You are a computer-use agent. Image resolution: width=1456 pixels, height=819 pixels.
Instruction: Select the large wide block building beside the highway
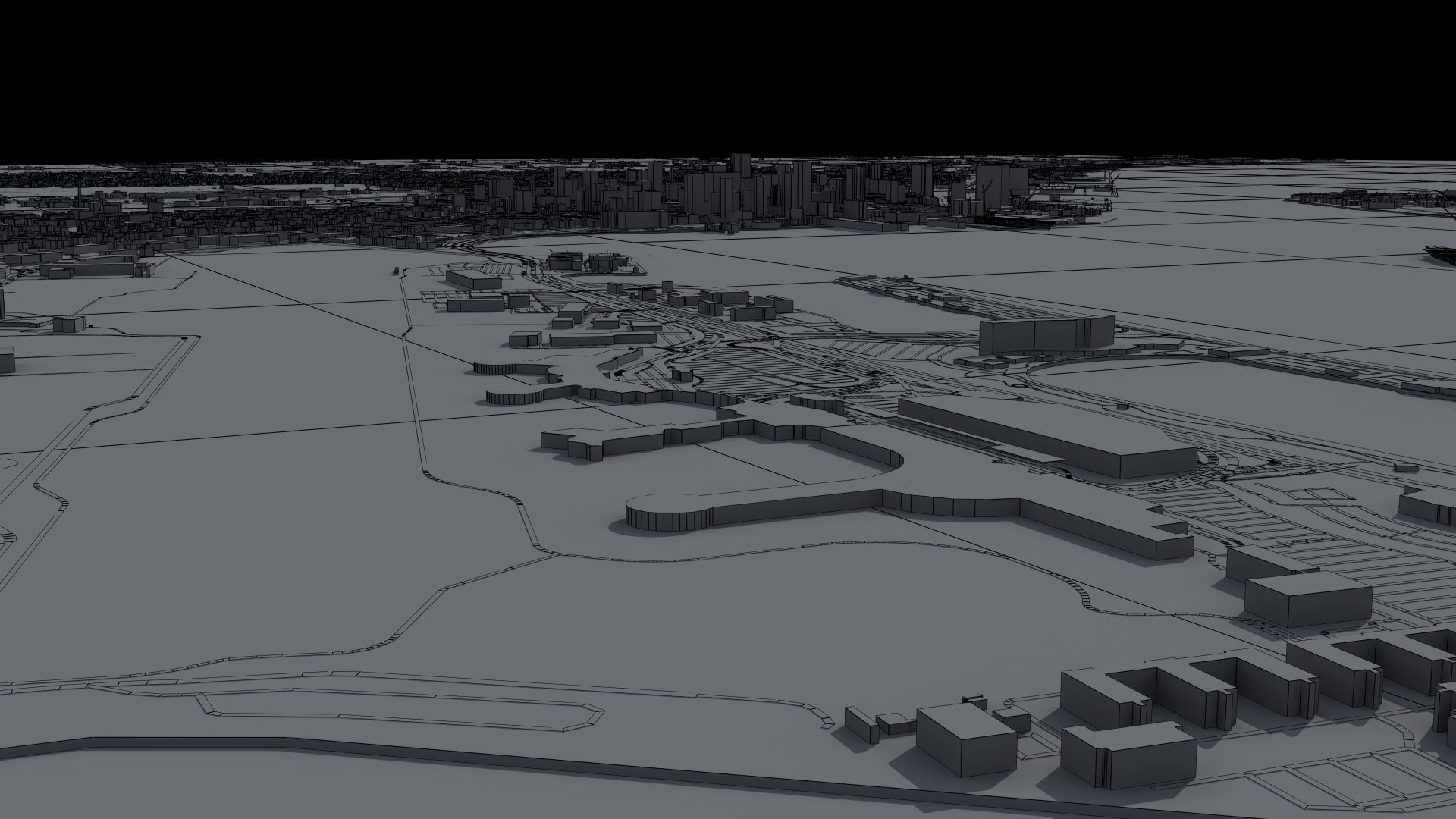tap(1046, 335)
